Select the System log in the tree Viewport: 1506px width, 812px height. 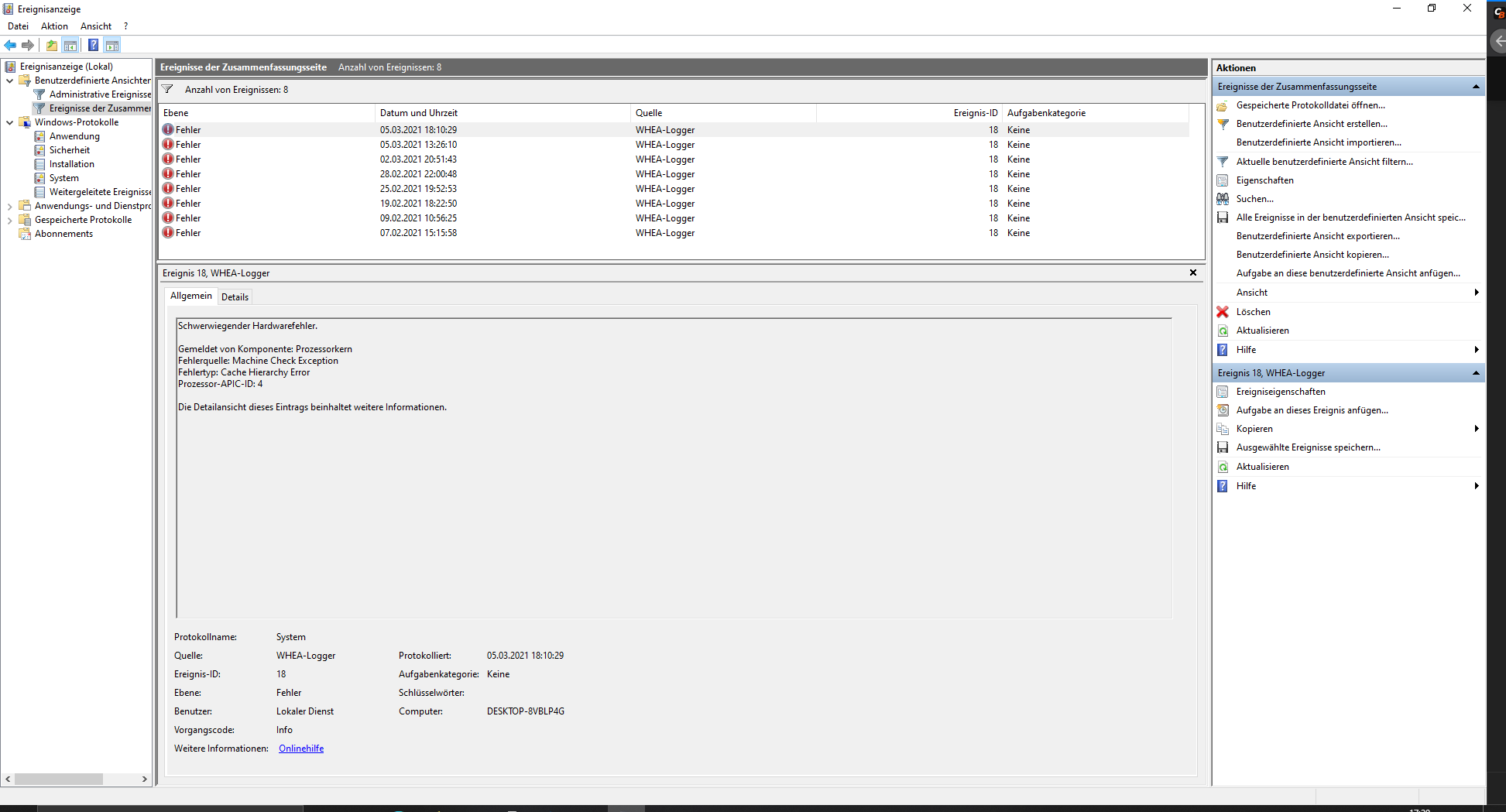tap(63, 178)
